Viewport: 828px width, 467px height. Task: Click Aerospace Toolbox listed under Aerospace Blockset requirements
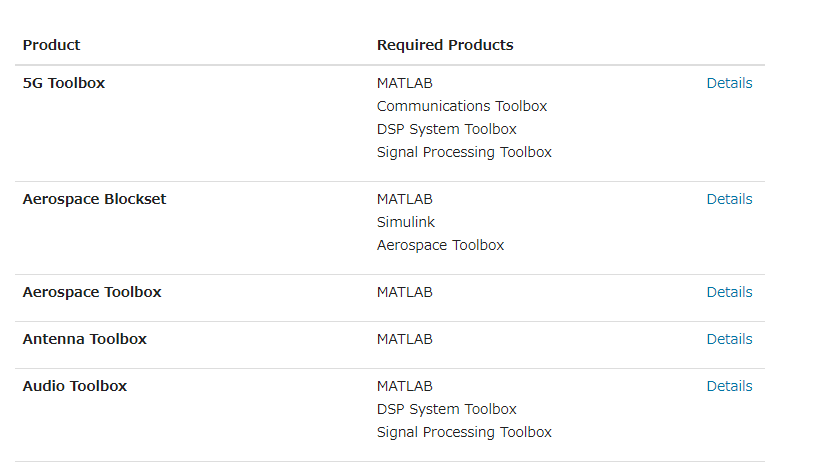(440, 245)
